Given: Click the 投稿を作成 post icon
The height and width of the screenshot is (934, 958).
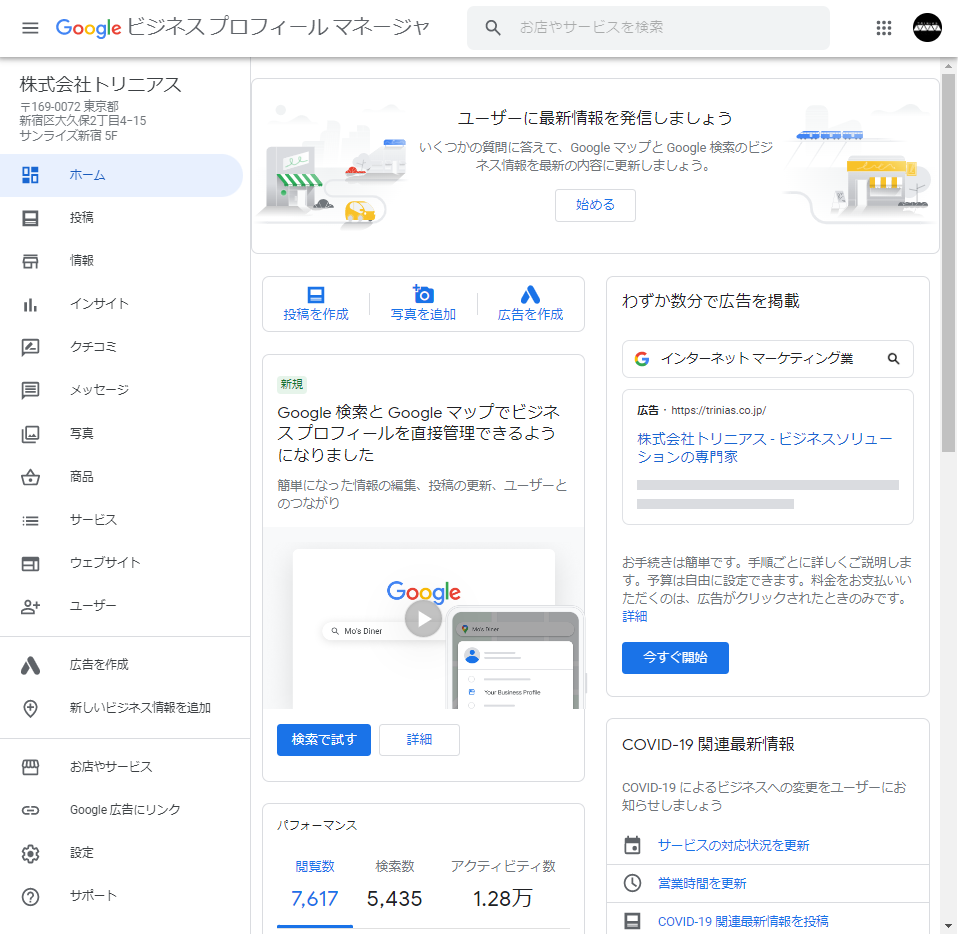Looking at the screenshot, I should pos(316,294).
